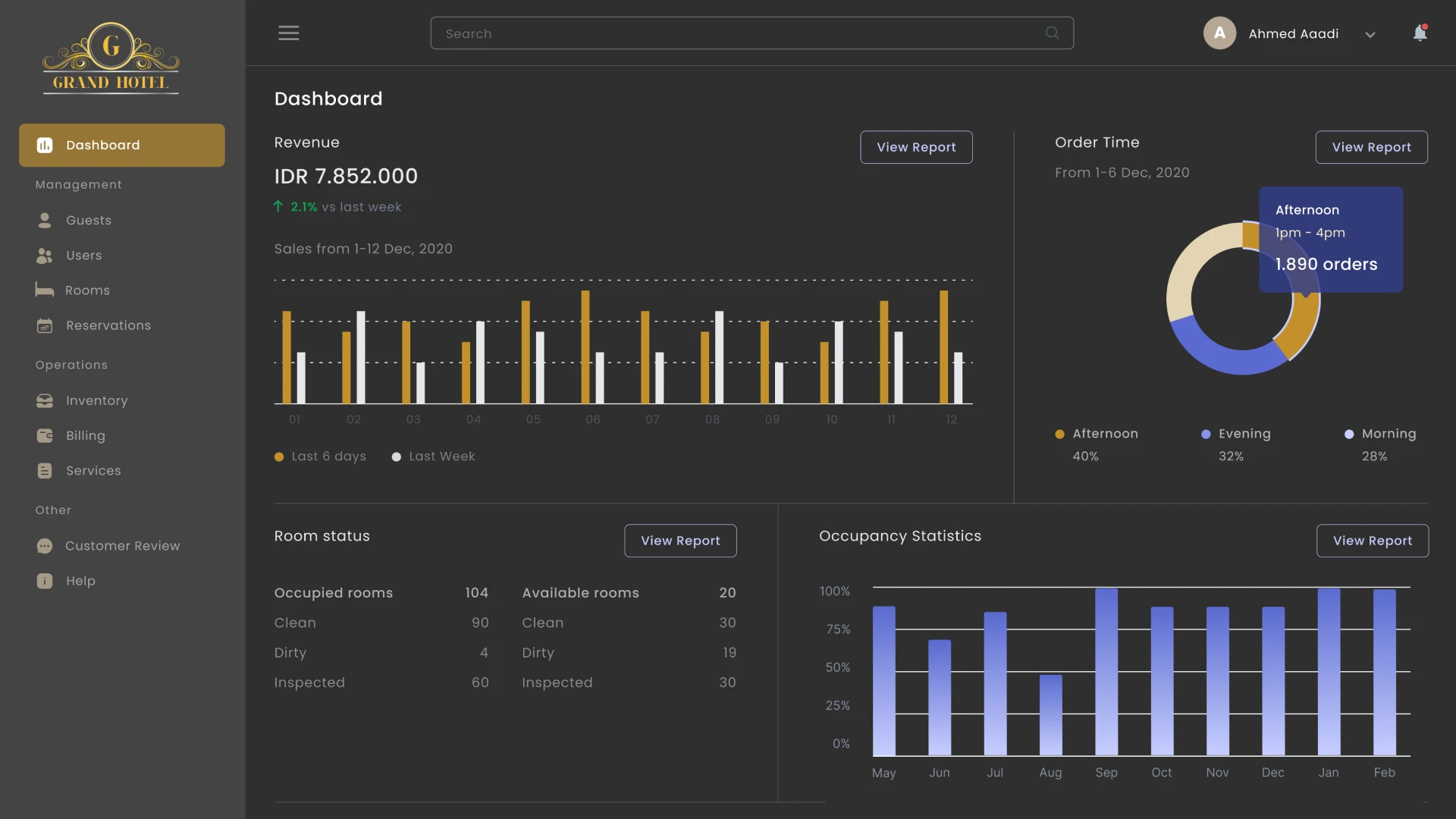
Task: Toggle the Last 6 days legend
Action: (319, 457)
